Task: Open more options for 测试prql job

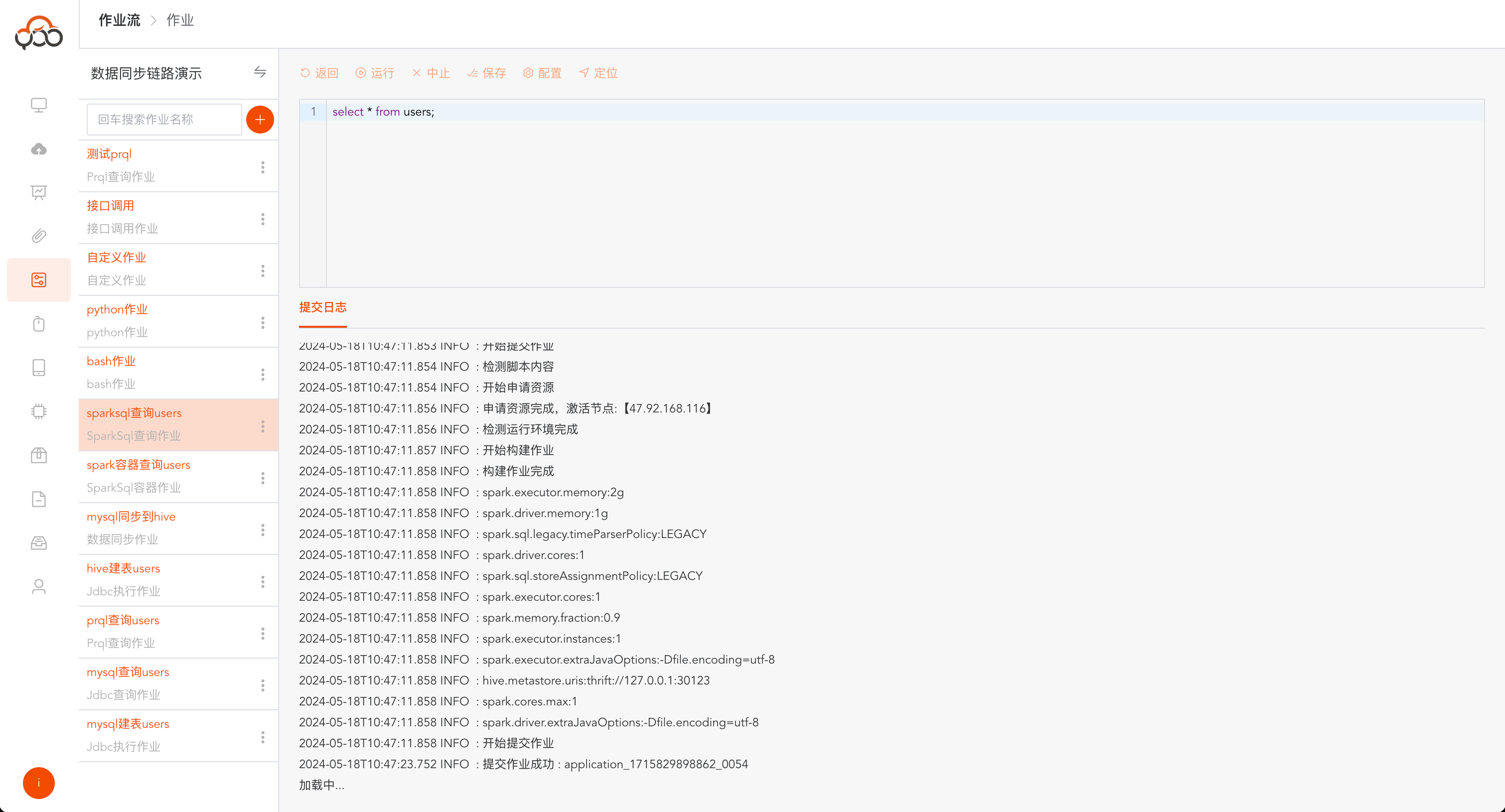Action: coord(263,167)
